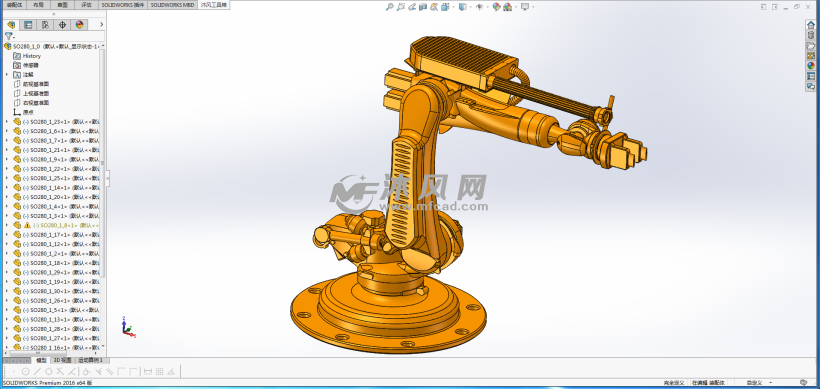Viewport: 820px width, 389px height.
Task: Switch to the PropertyManager panel icon
Action: coord(28,25)
